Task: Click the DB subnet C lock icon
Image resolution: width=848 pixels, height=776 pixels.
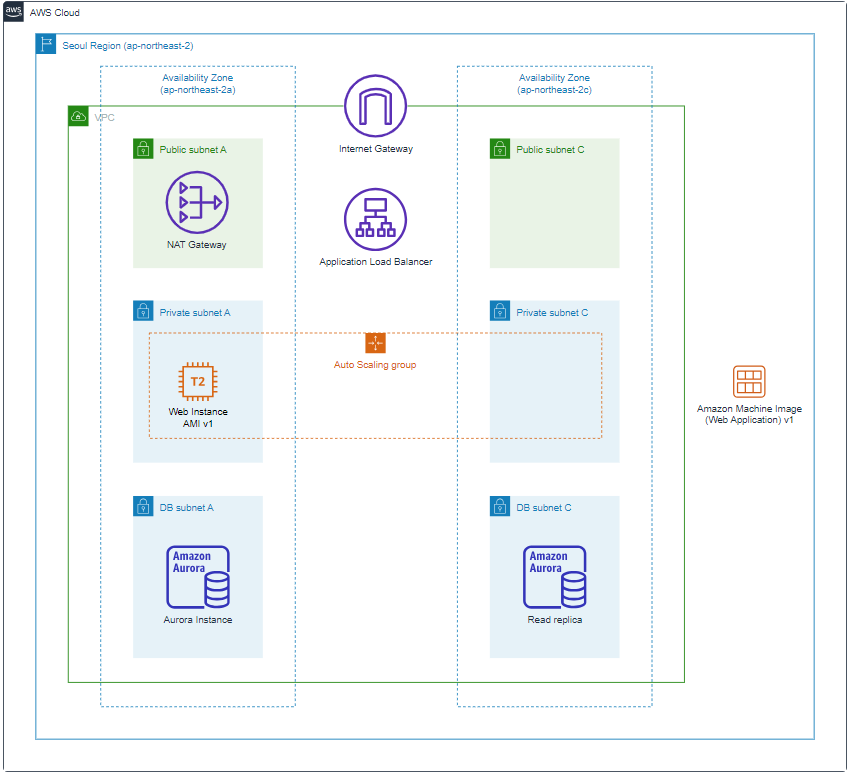Action: (500, 506)
